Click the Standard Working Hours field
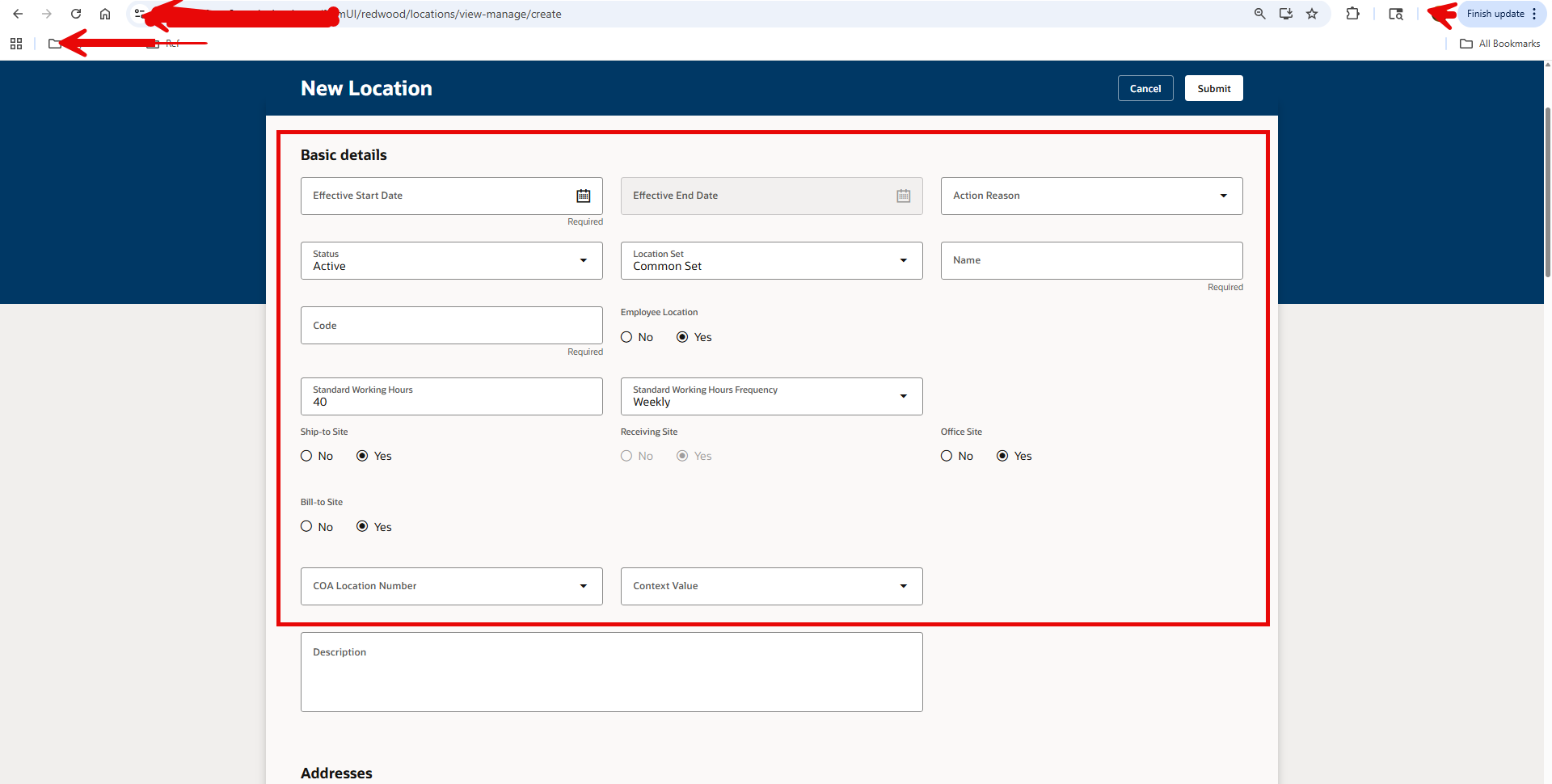1552x784 pixels. [x=451, y=396]
